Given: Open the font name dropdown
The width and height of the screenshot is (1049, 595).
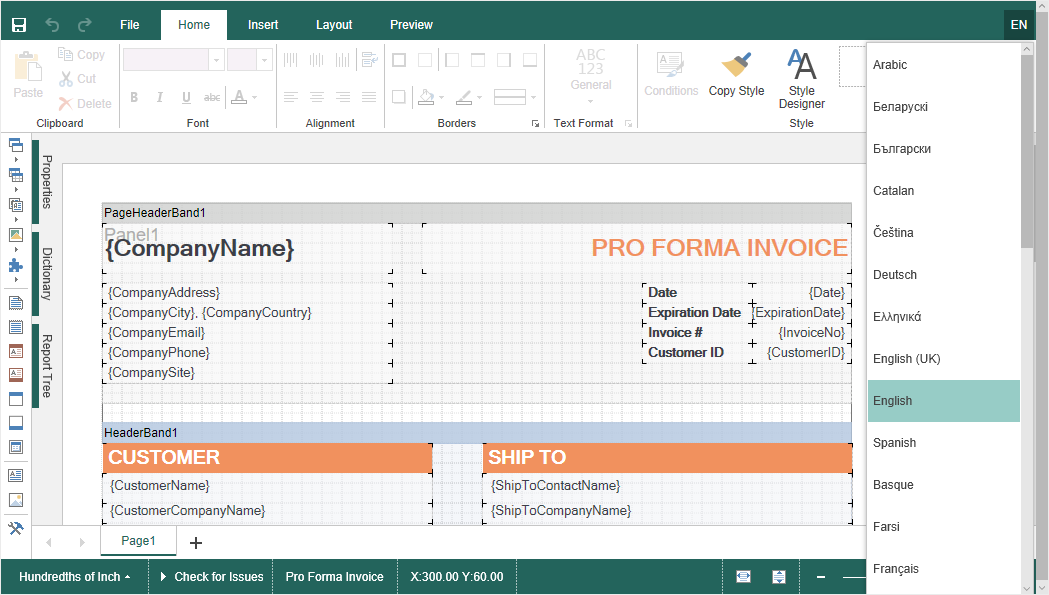Looking at the screenshot, I should pyautogui.click(x=216, y=60).
